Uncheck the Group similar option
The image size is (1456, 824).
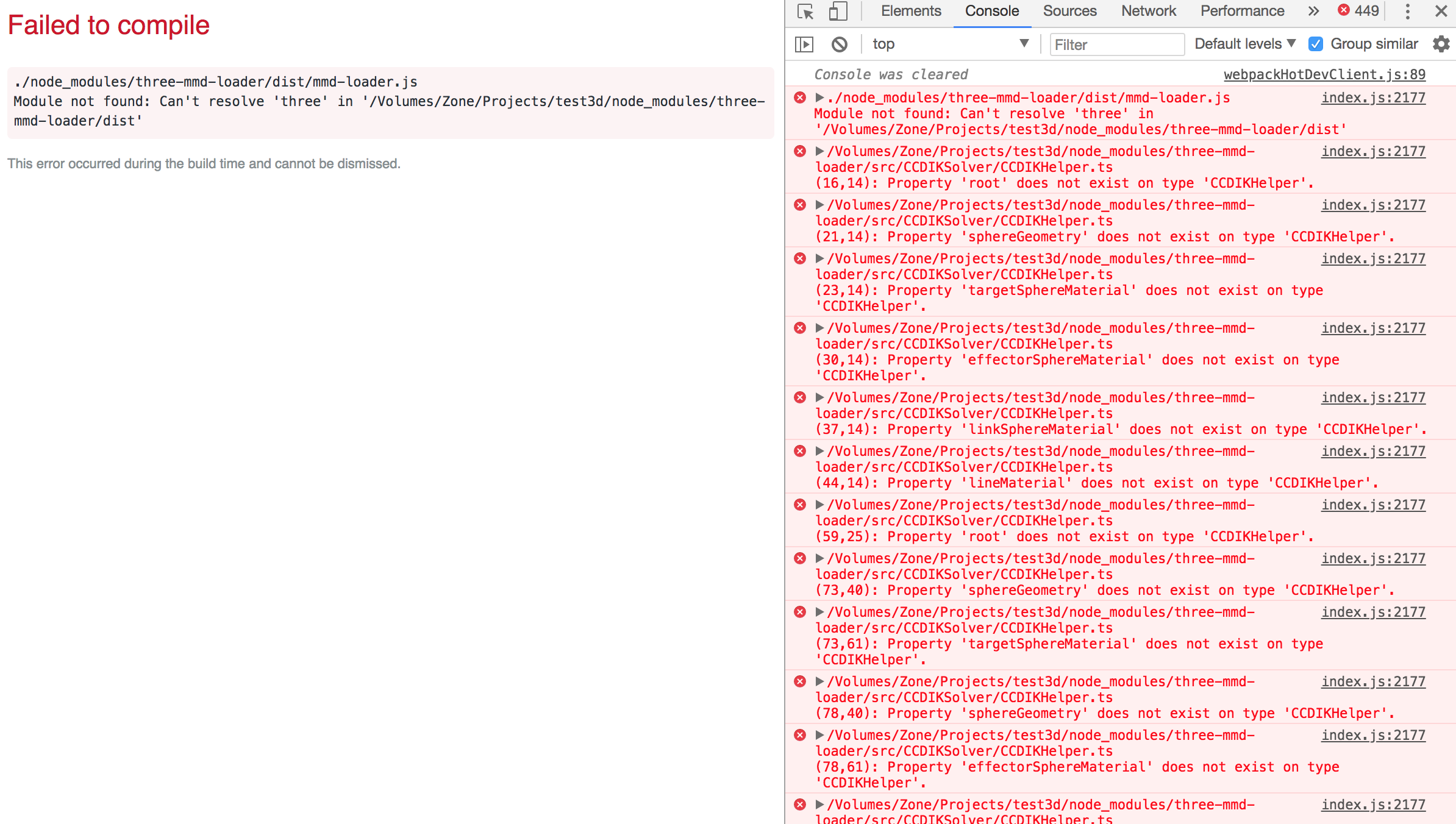coord(1316,43)
